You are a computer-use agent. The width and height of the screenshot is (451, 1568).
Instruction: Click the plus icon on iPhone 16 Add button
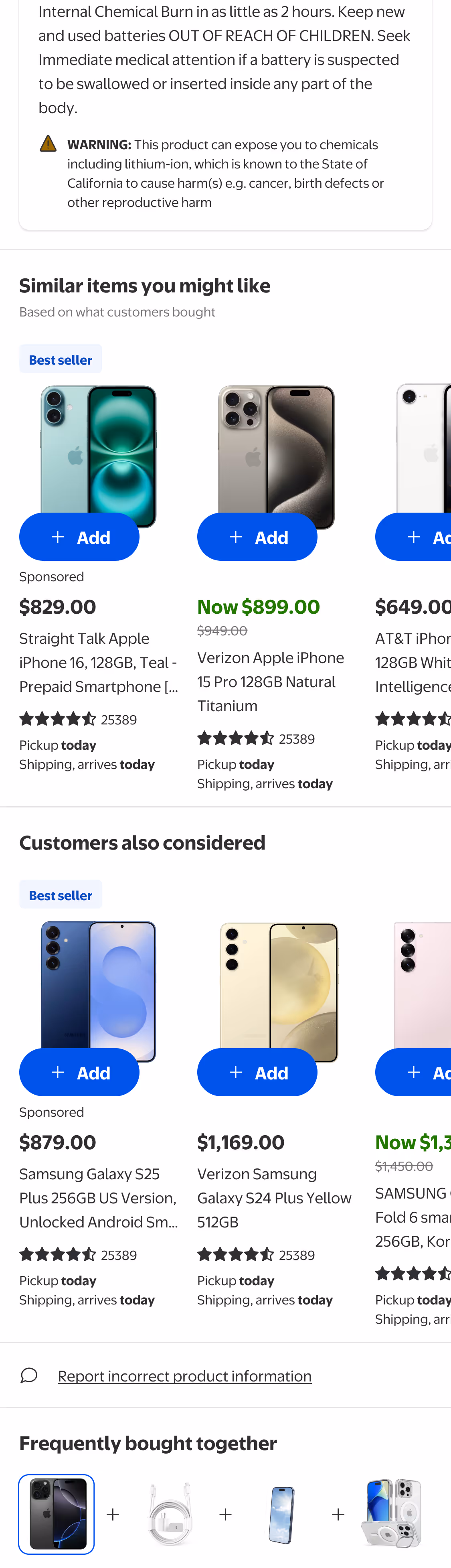coord(58,536)
